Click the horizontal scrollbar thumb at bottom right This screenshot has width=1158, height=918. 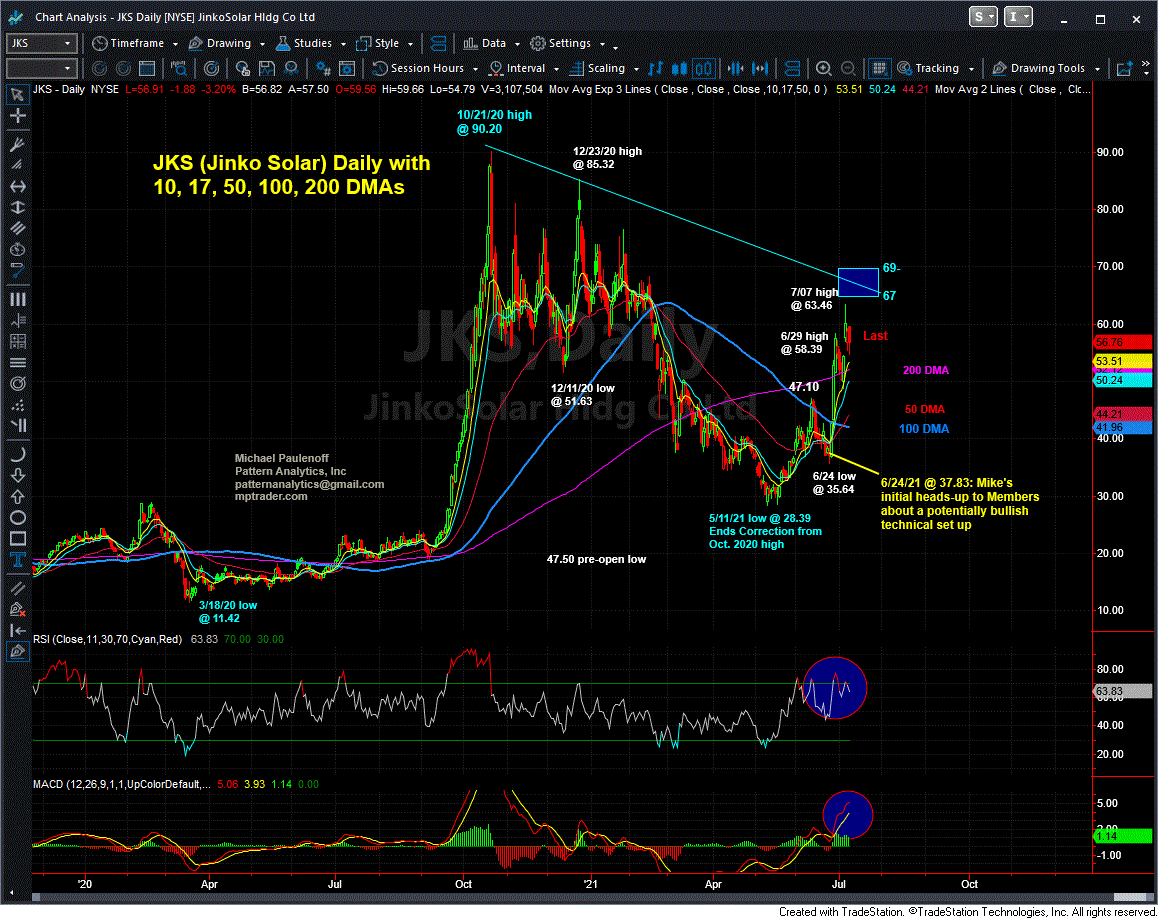1131,897
